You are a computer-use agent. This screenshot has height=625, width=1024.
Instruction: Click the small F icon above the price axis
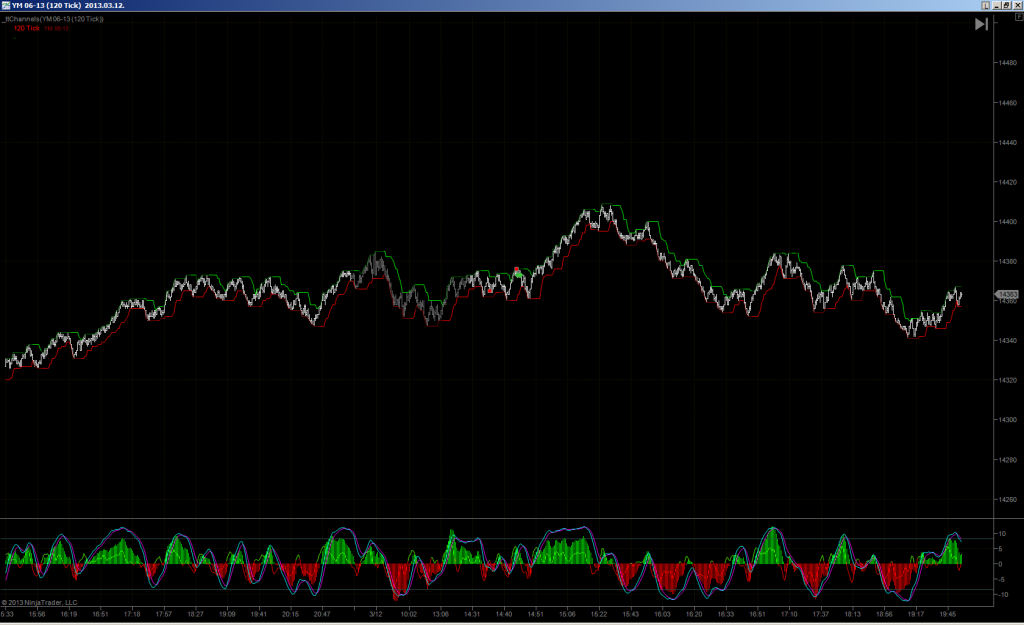point(1019,17)
